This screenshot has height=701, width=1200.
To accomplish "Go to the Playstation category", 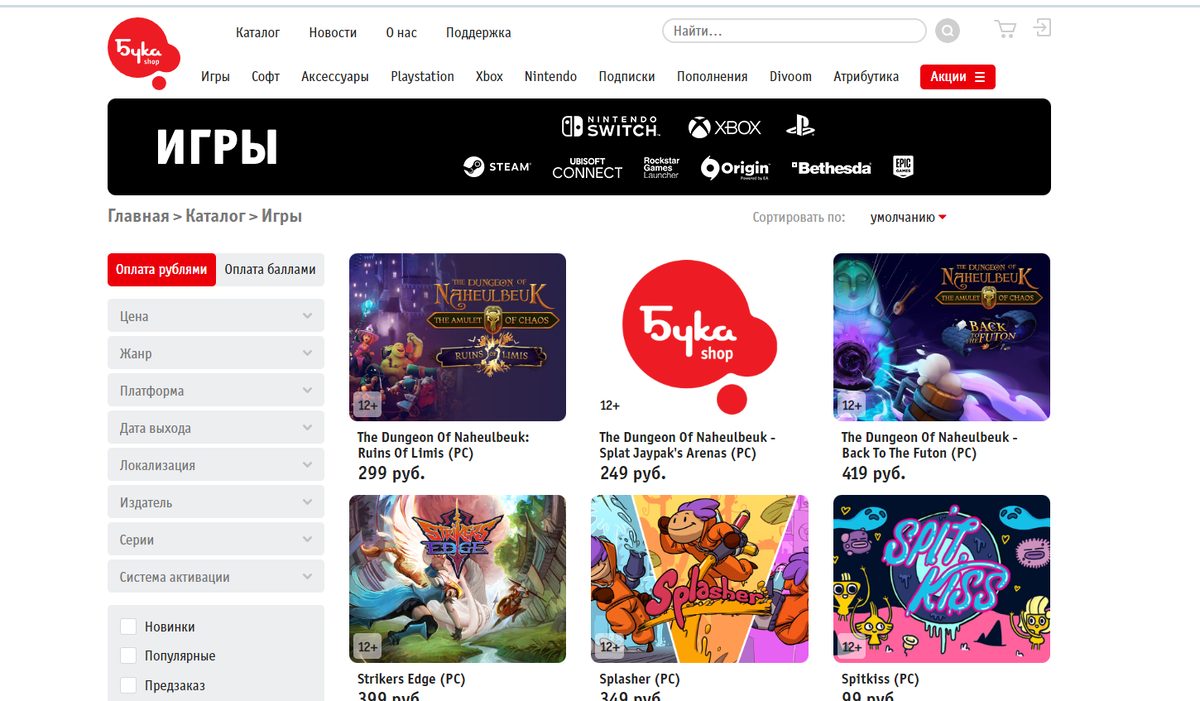I will (x=422, y=76).
